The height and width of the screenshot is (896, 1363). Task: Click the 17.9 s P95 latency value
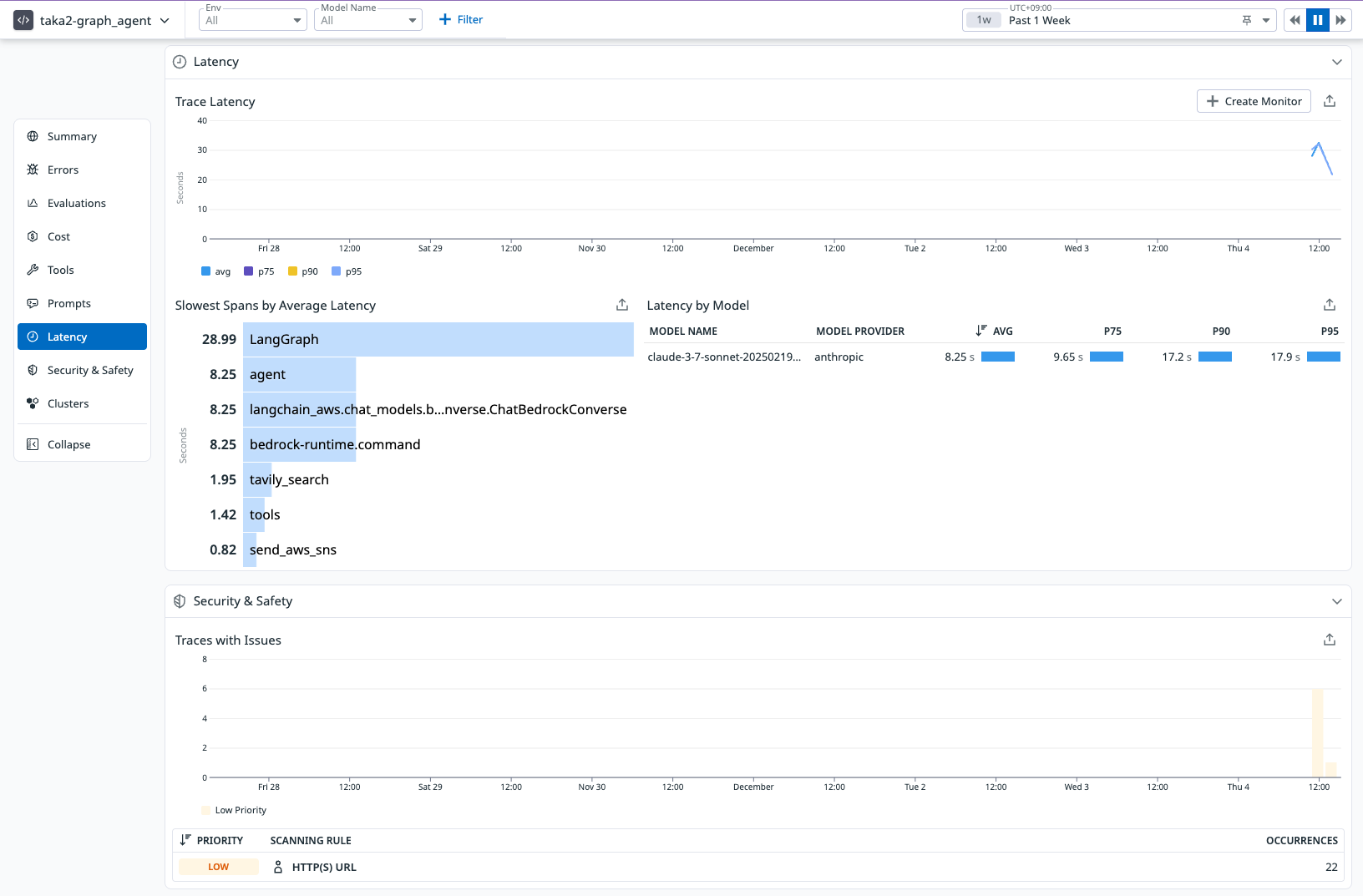tap(1285, 357)
